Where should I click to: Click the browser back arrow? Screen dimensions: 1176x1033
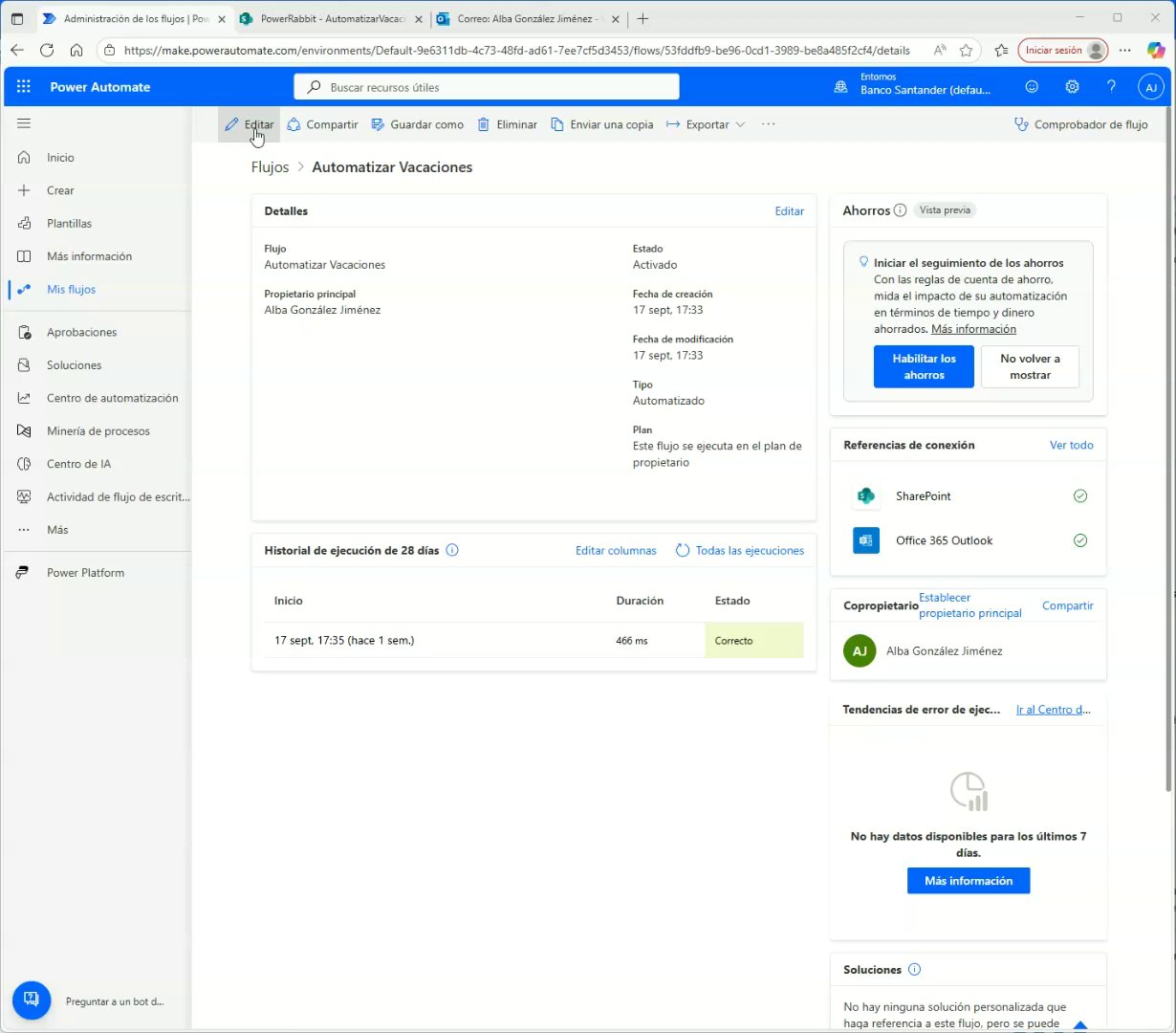pyautogui.click(x=17, y=51)
